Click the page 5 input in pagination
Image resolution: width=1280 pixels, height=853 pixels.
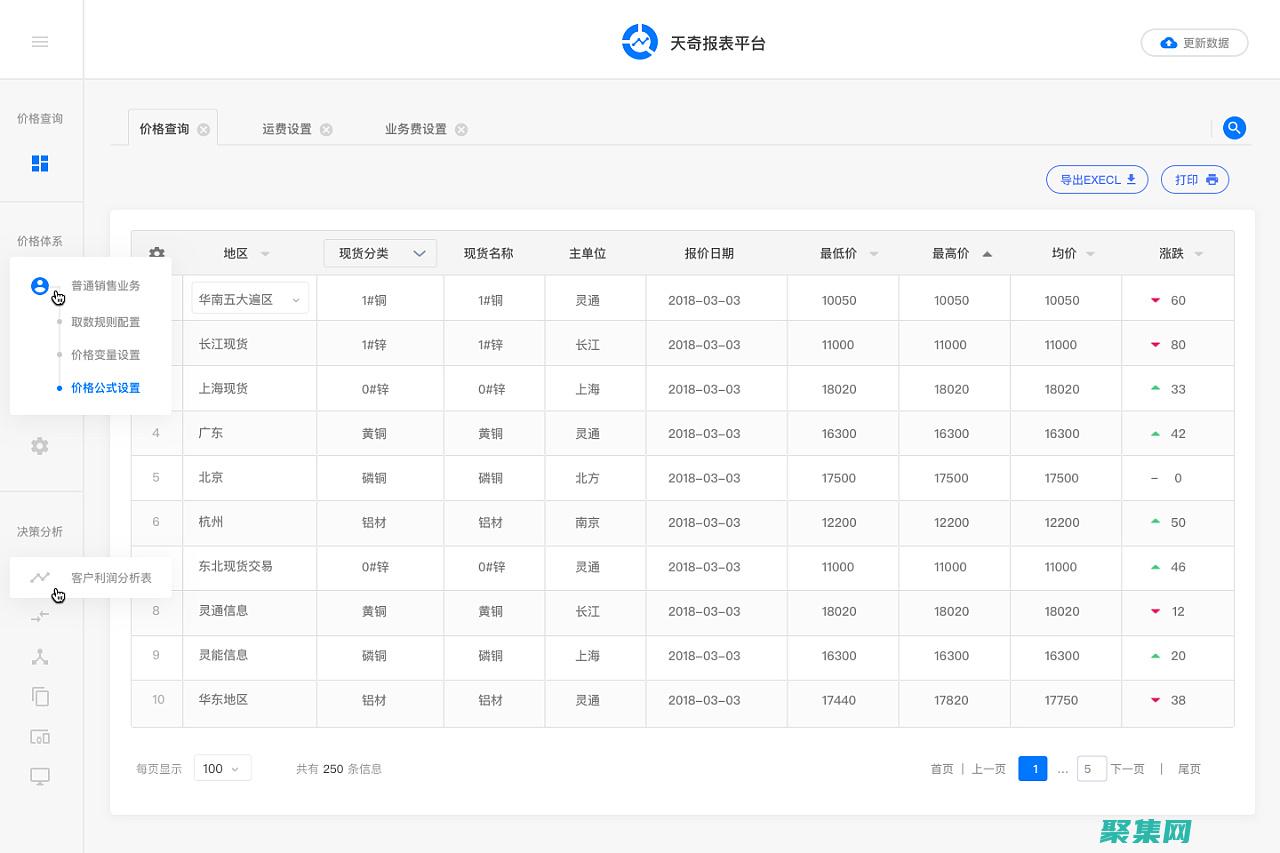(1091, 768)
